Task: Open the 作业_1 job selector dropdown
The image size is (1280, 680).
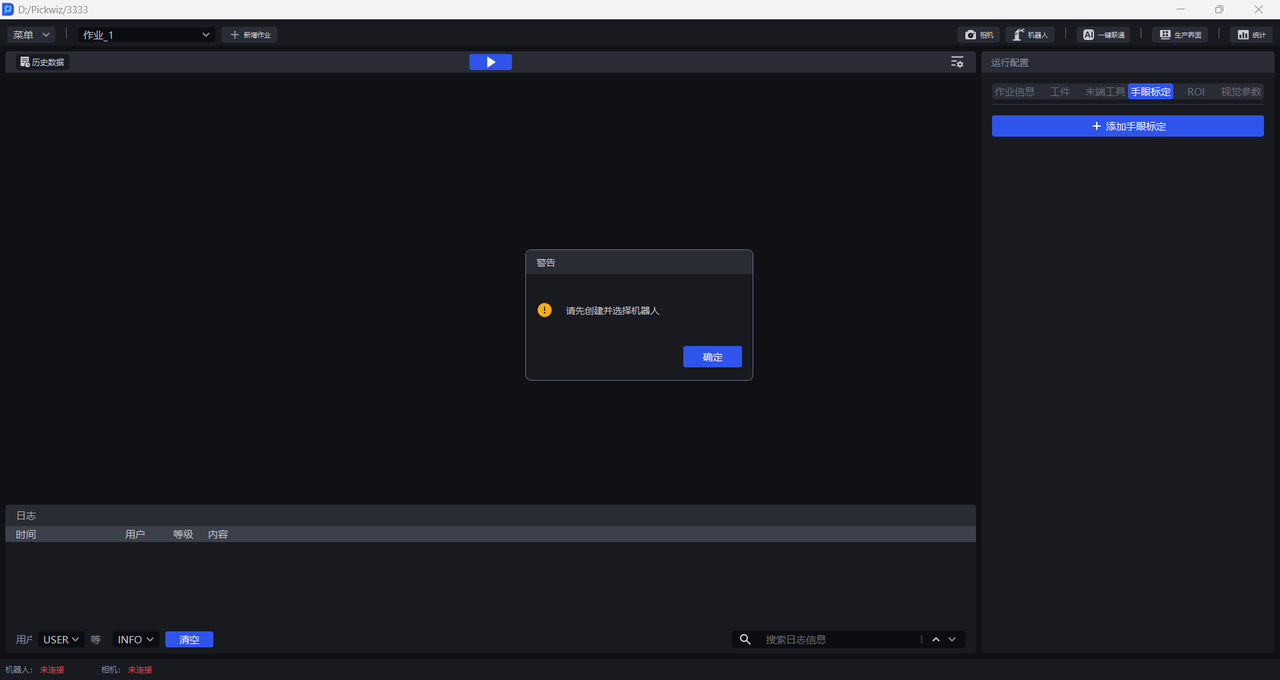Action: click(x=147, y=35)
